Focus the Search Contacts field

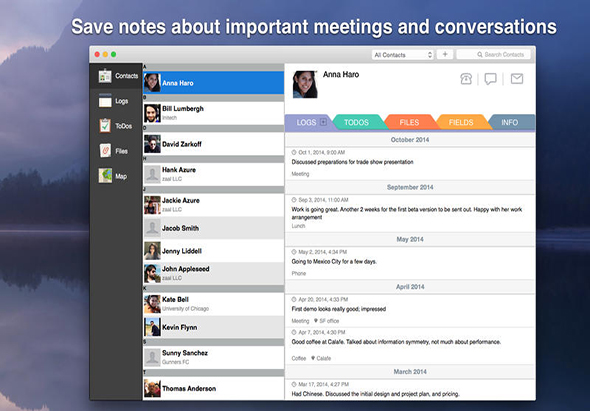494,55
